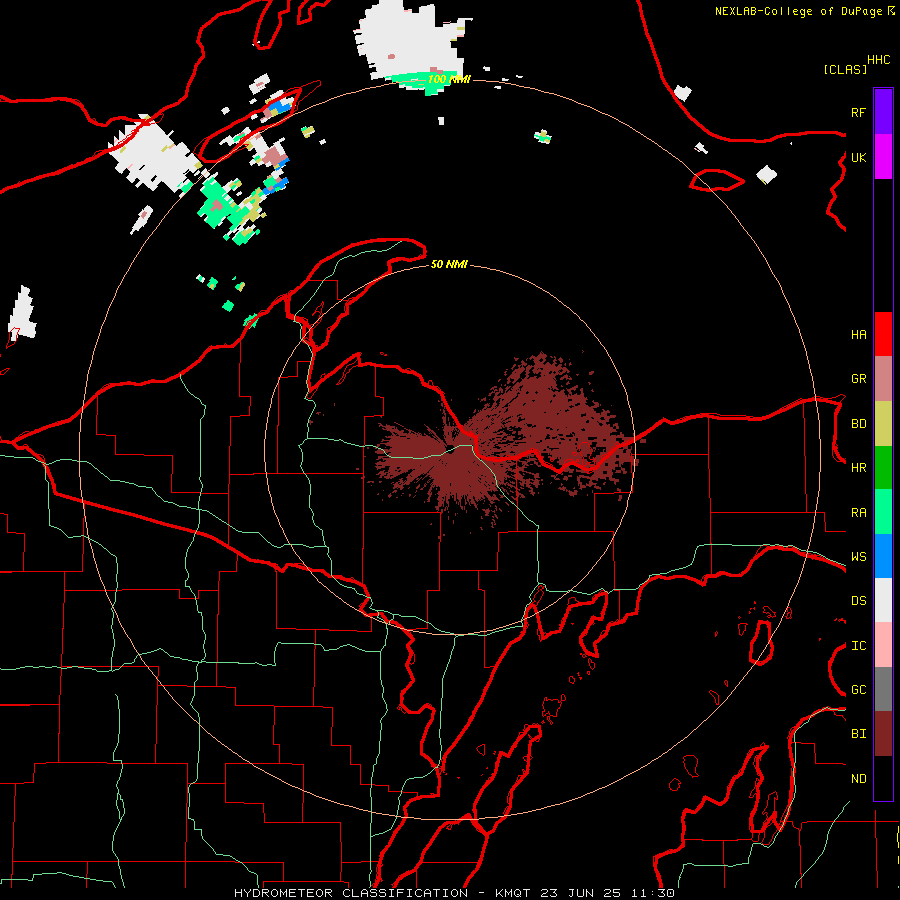The width and height of the screenshot is (900, 900).
Task: Click the DS white legend swatch
Action: 883,600
